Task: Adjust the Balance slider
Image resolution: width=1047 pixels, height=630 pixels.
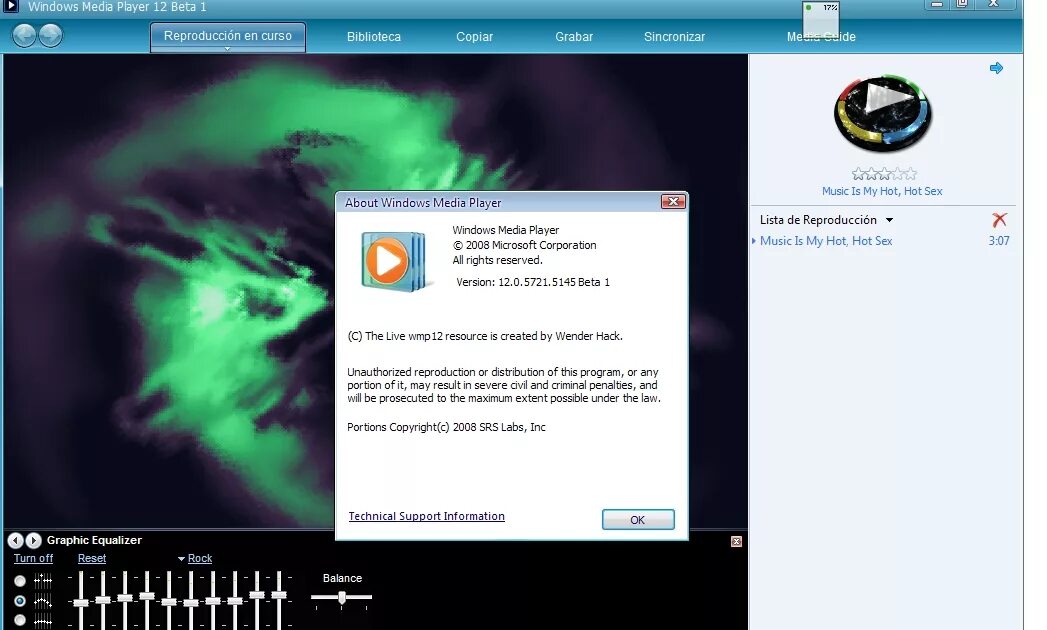Action: (x=341, y=599)
